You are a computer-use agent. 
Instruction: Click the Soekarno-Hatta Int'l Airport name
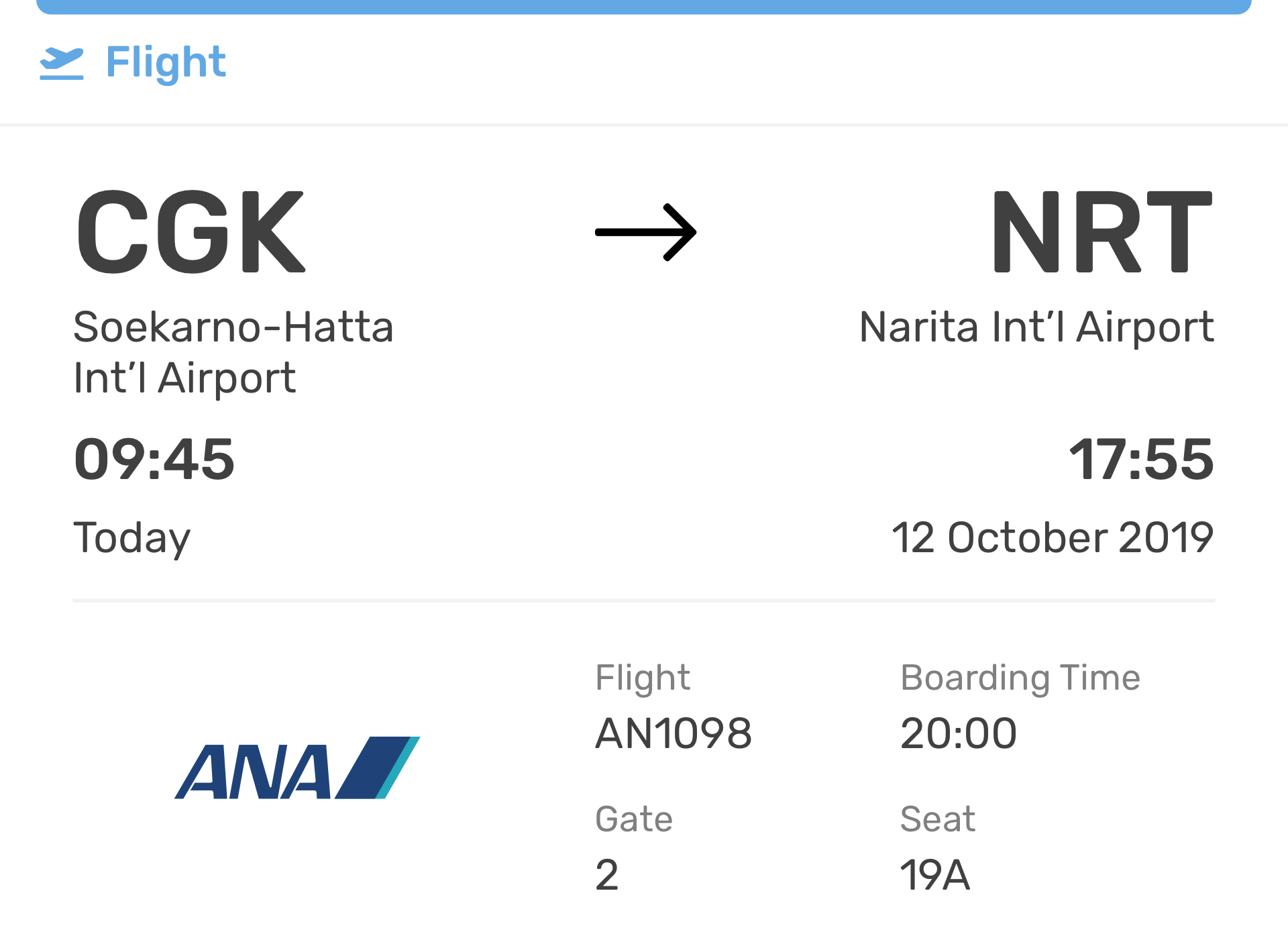coord(233,352)
